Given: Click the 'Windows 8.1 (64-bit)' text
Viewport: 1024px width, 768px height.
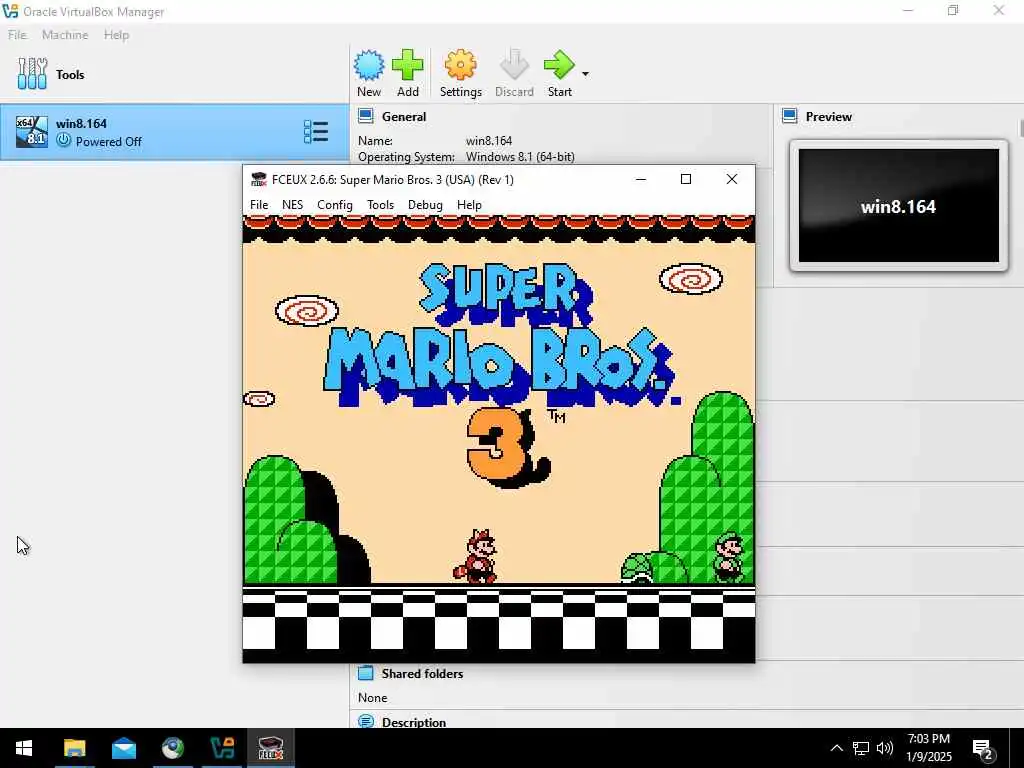Looking at the screenshot, I should pos(520,157).
